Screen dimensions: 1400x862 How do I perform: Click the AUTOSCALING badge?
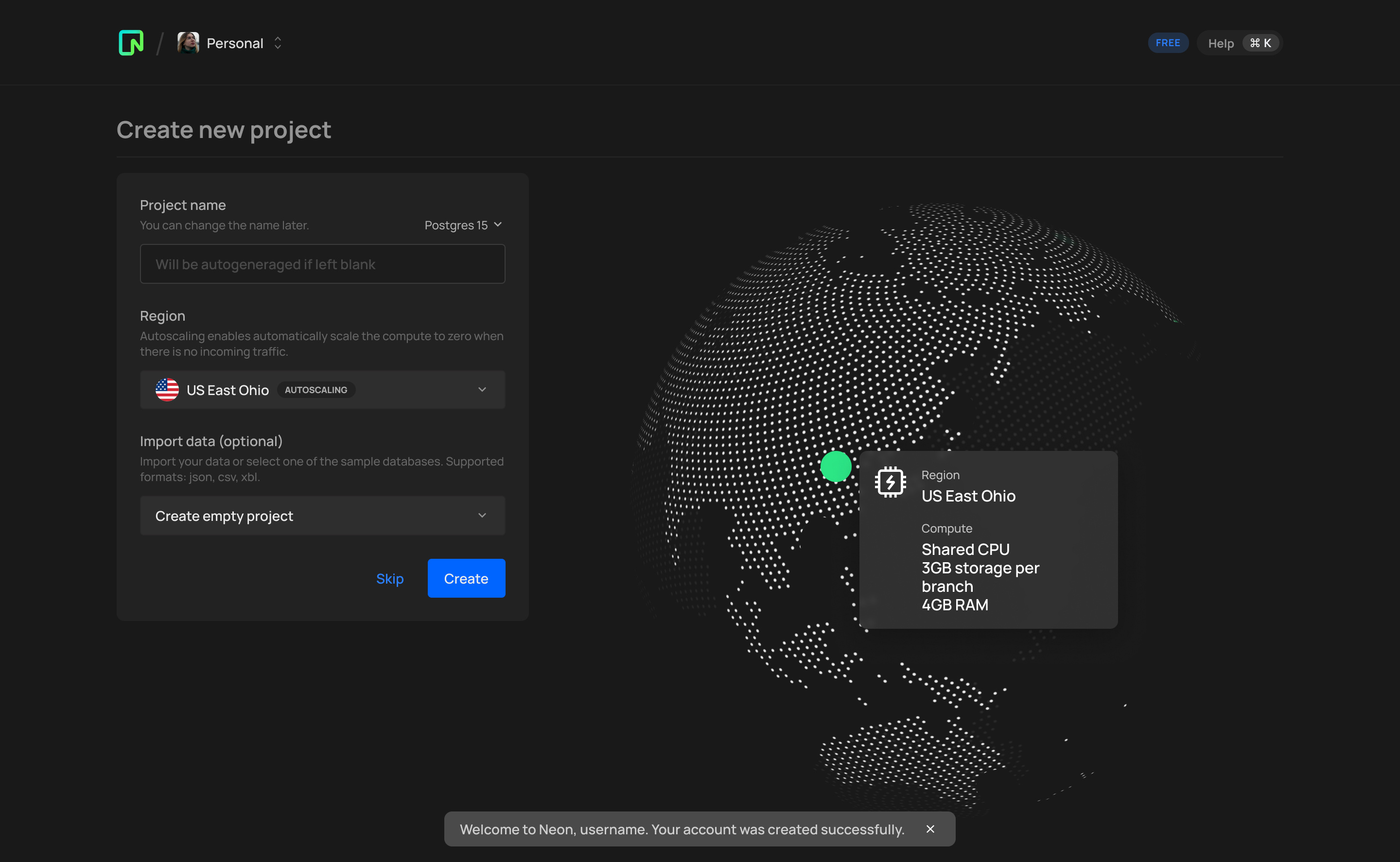pyautogui.click(x=315, y=389)
